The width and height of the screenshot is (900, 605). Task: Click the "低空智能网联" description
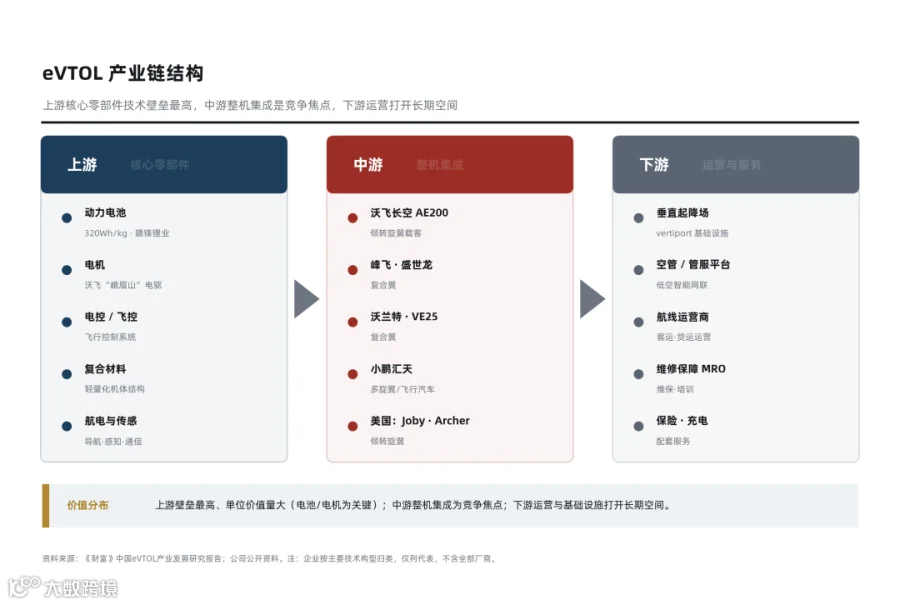682,285
